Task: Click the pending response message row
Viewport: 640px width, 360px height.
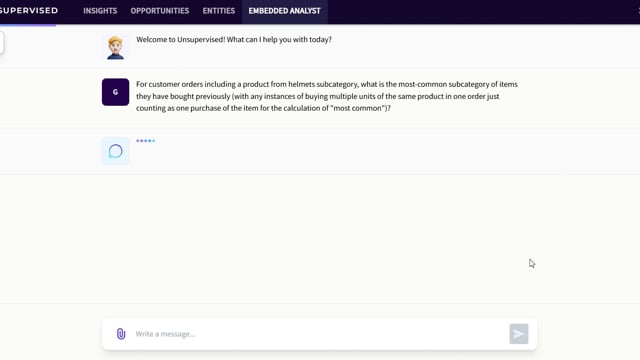Action: point(320,151)
